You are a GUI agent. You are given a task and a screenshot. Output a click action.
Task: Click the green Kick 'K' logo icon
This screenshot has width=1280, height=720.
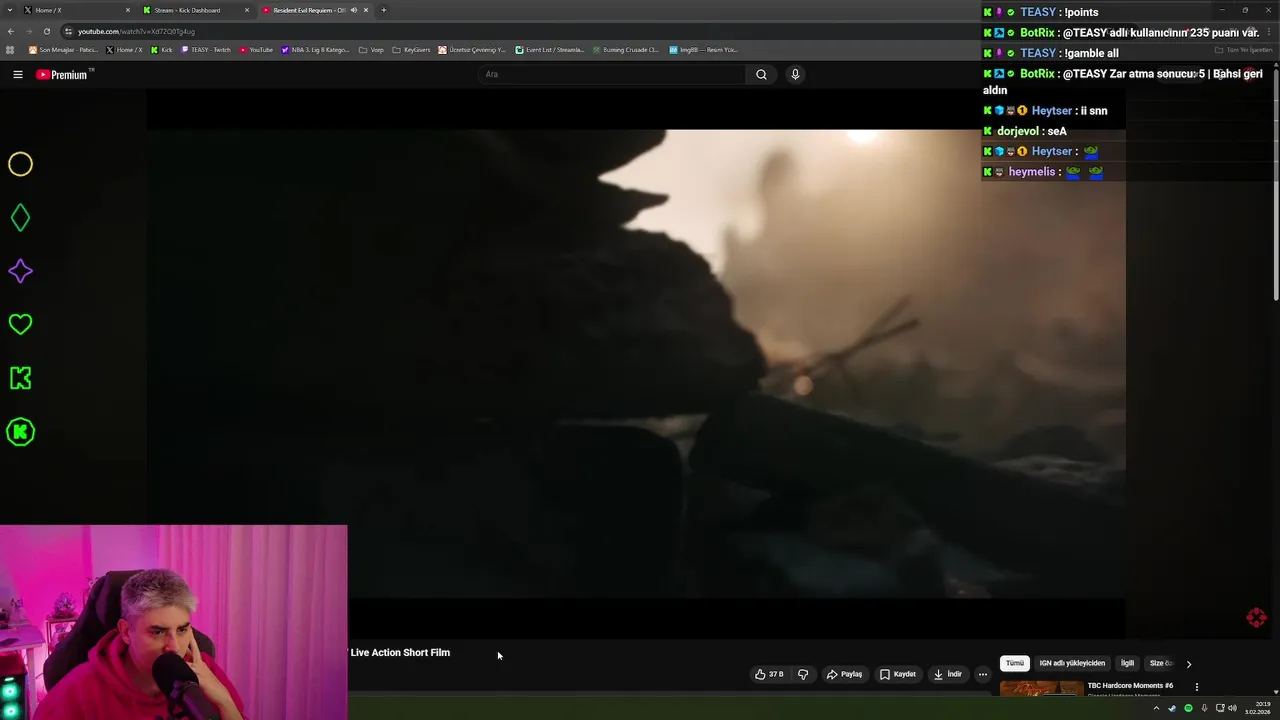pos(20,378)
